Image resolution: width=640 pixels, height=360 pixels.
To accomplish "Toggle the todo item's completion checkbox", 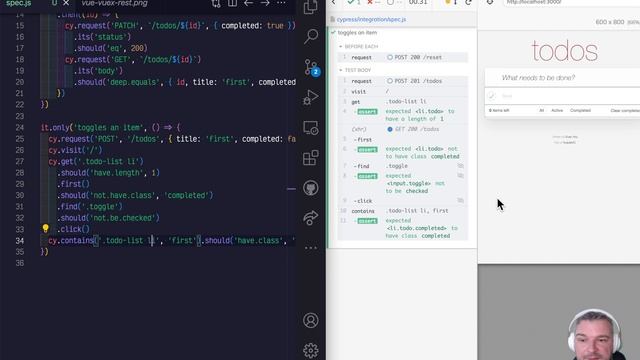I will [492, 96].
